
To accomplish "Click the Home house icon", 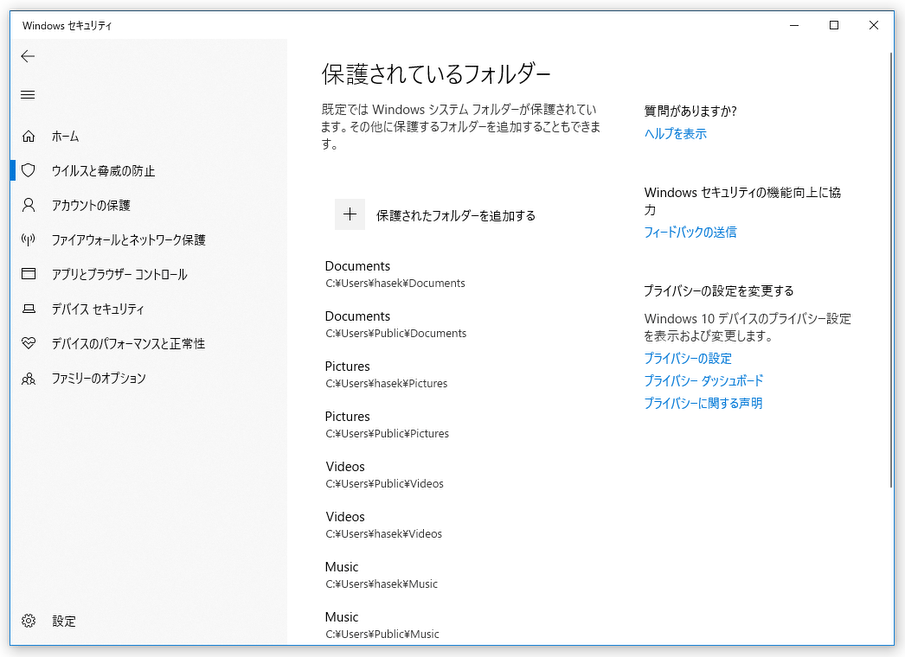I will [x=28, y=136].
